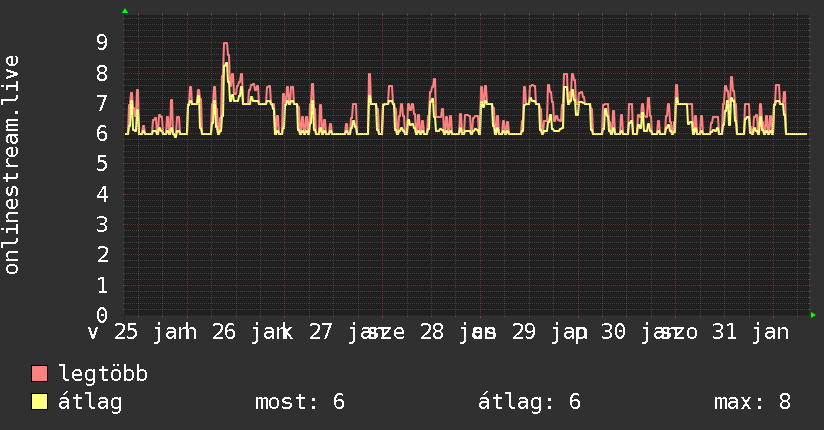824x430 pixels.
Task: Click the x-axis date label 31 jan
Action: (x=750, y=332)
